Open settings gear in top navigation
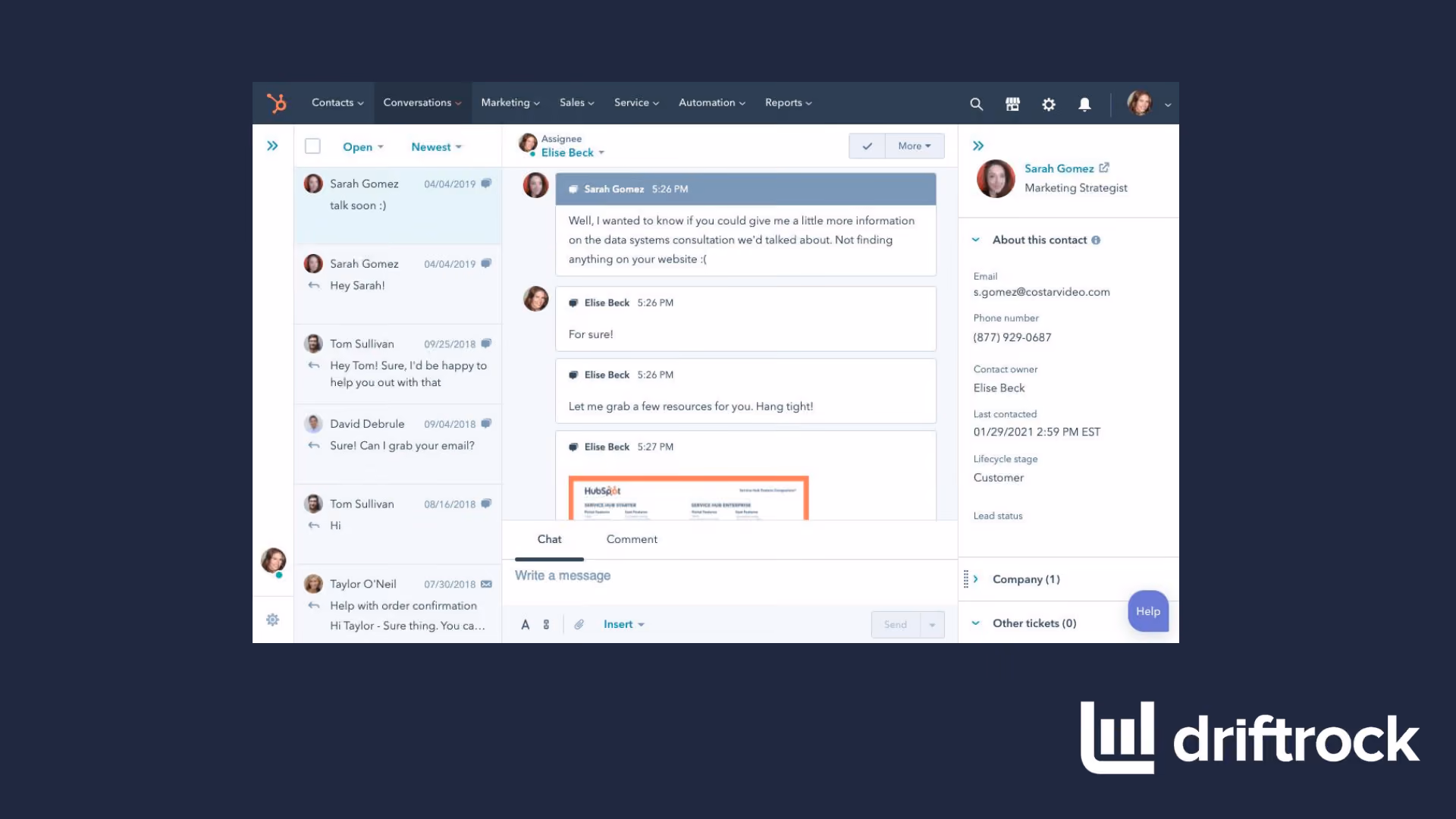 coord(1049,104)
